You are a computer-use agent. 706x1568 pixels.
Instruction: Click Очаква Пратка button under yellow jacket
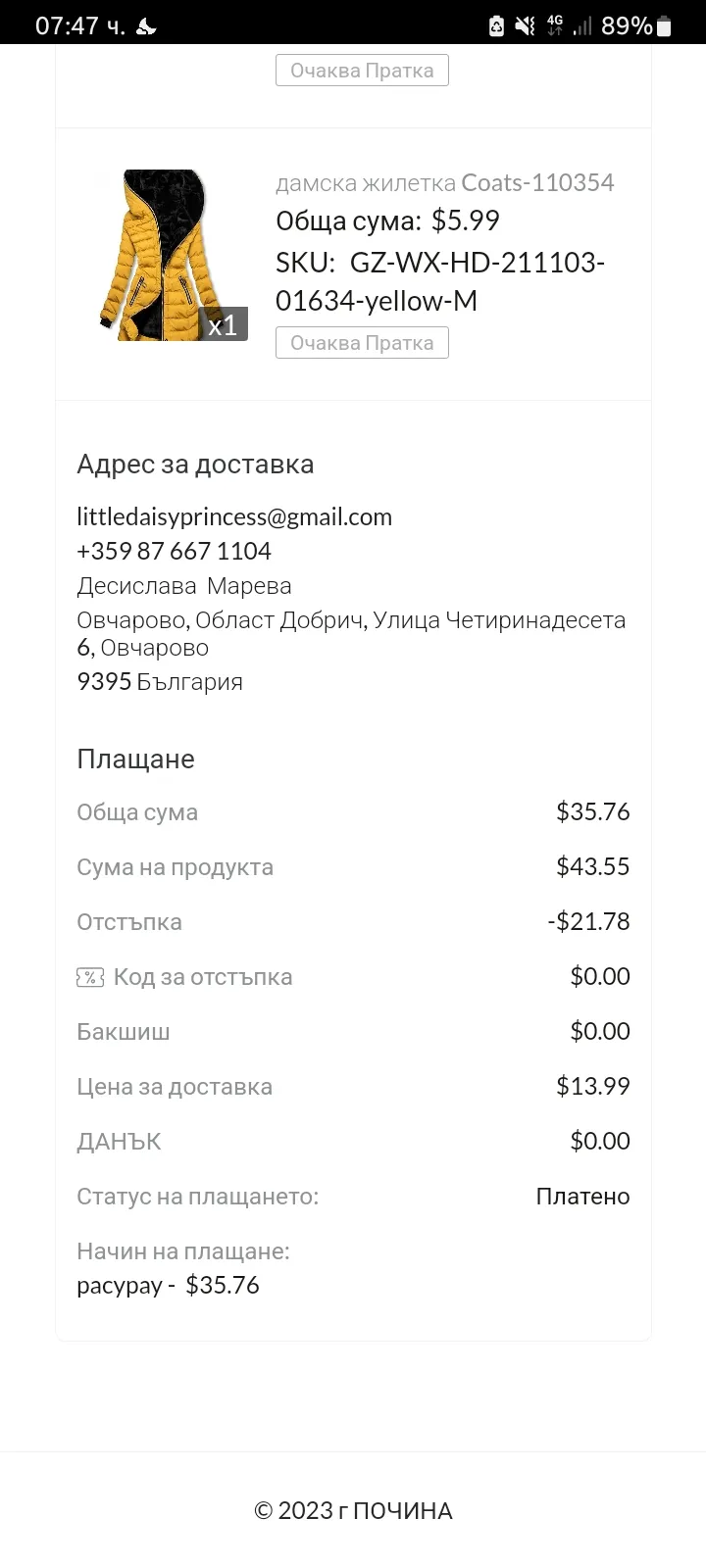362,343
